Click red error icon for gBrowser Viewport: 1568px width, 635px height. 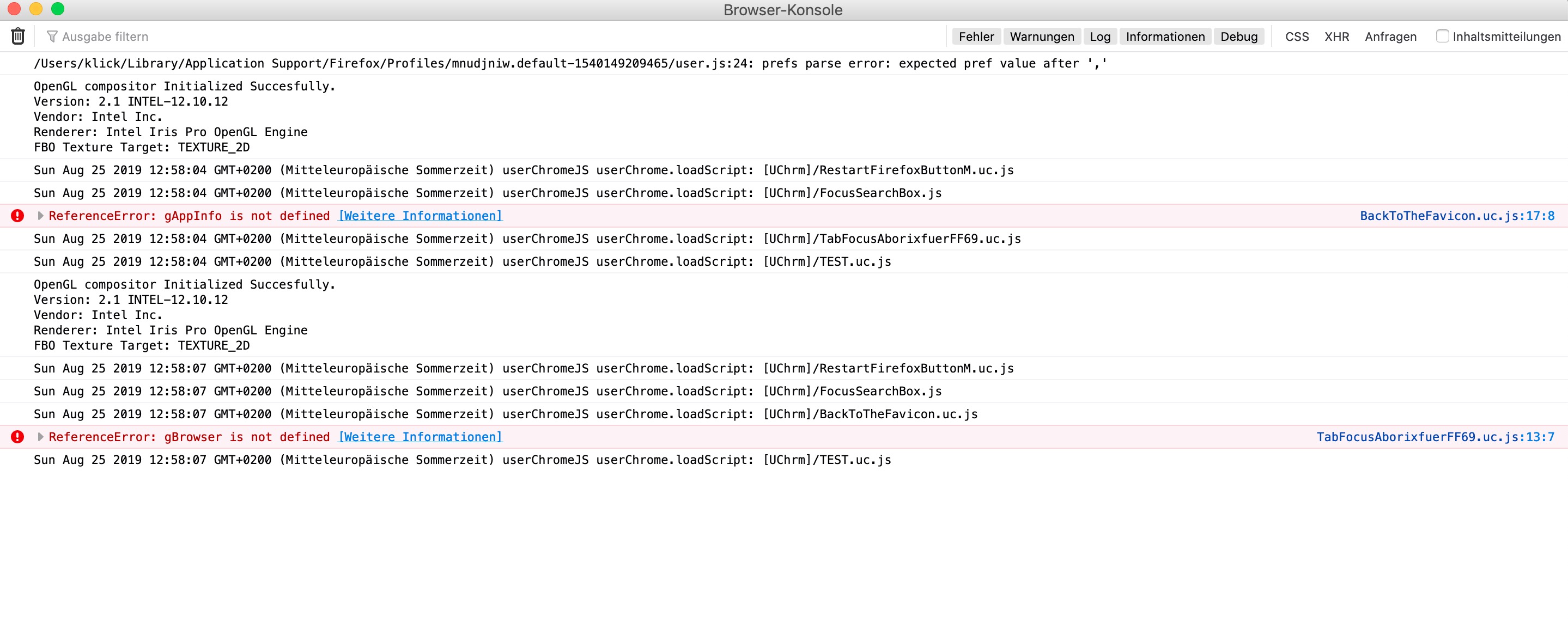click(x=17, y=437)
